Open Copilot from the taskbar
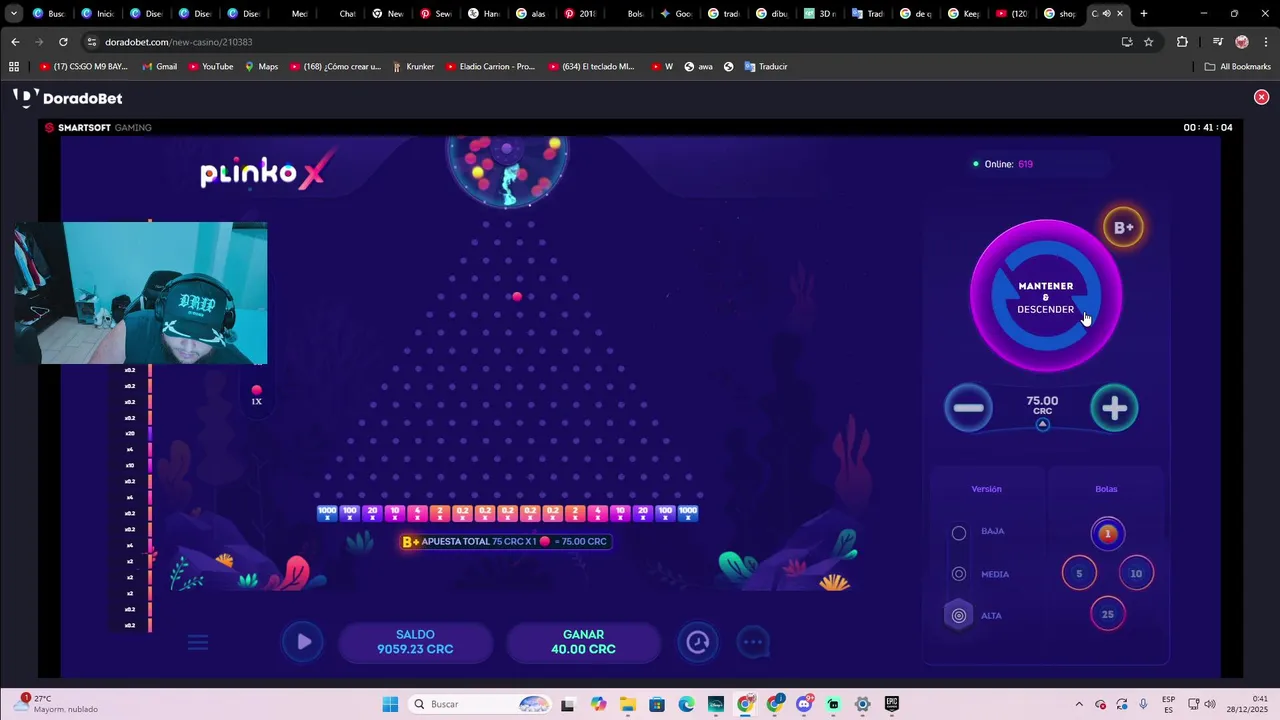The image size is (1280, 720). click(598, 704)
